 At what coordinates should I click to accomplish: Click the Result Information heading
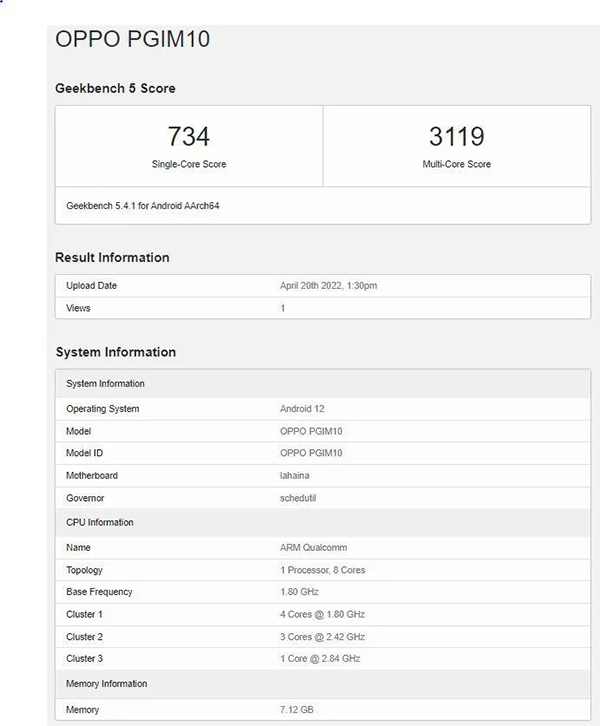(x=112, y=257)
